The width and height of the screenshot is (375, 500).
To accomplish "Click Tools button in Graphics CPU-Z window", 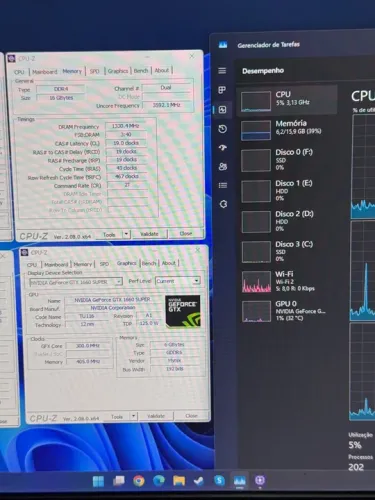I will [x=117, y=417].
